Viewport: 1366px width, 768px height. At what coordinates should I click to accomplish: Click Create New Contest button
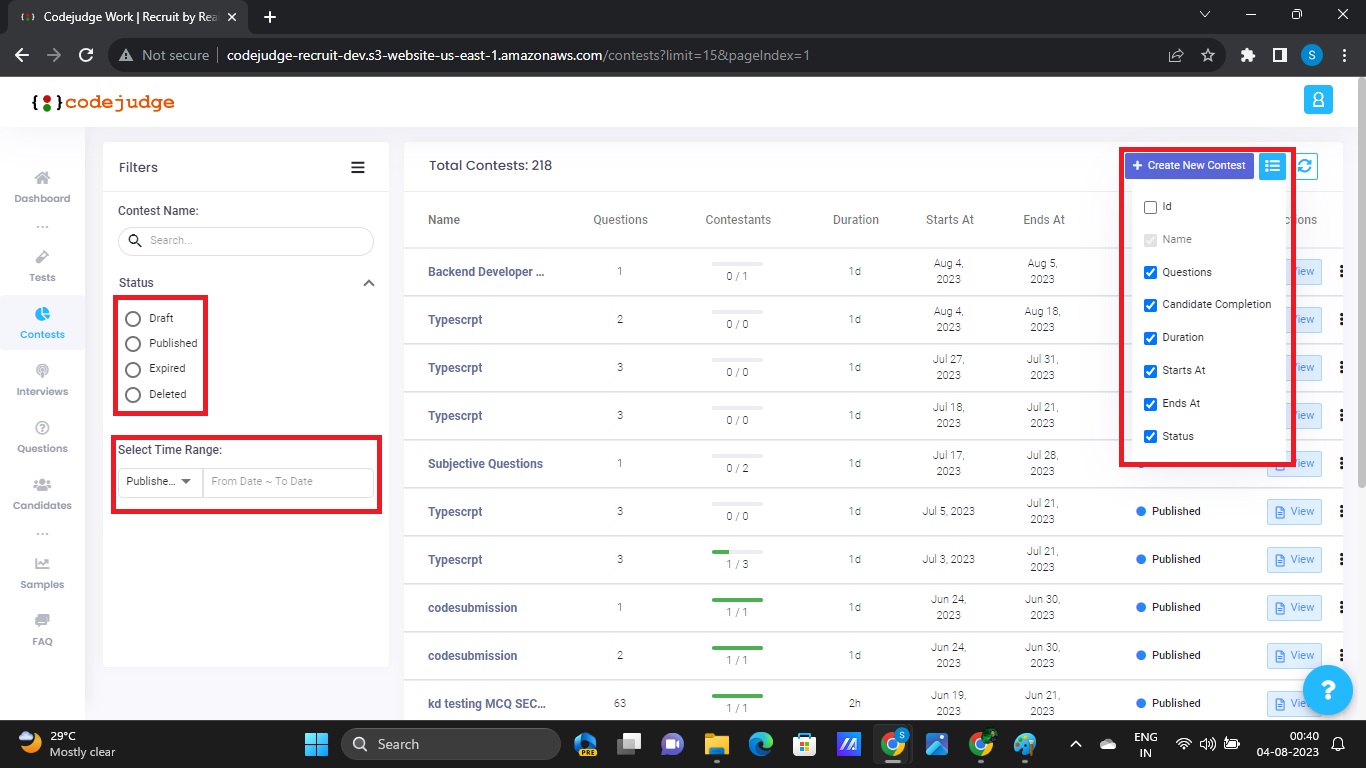1188,166
